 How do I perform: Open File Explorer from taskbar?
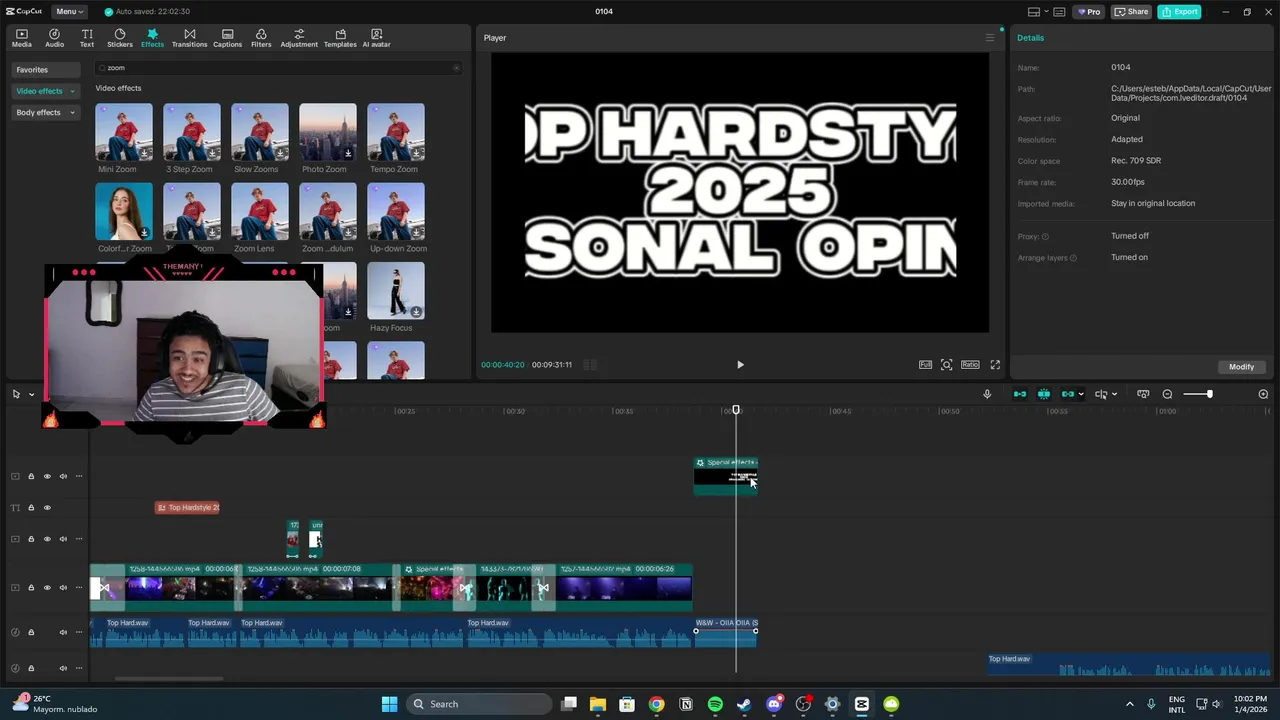597,704
